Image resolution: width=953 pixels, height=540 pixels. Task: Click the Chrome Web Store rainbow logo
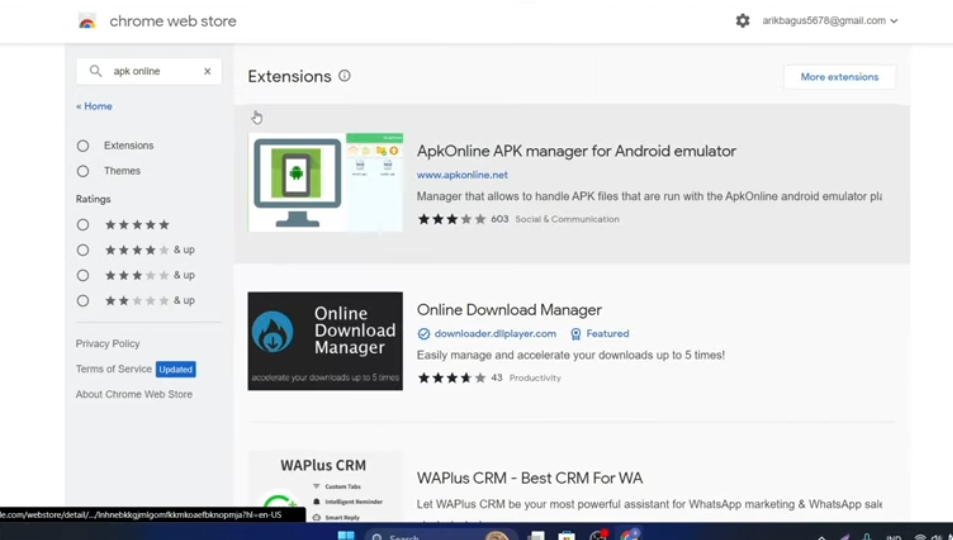[x=87, y=21]
